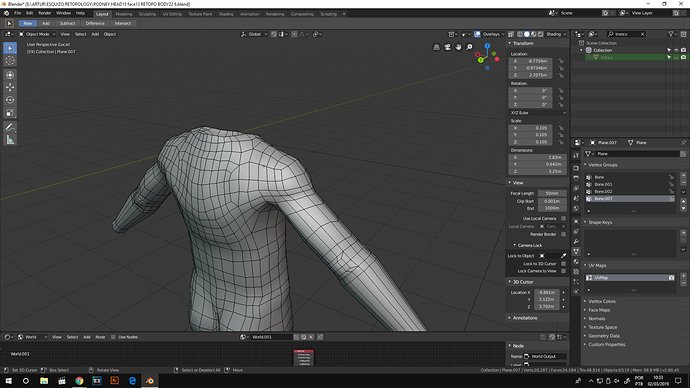Viewport: 690px width, 388px height.
Task: Switch to the Sculpting workspace tab
Action: [147, 14]
